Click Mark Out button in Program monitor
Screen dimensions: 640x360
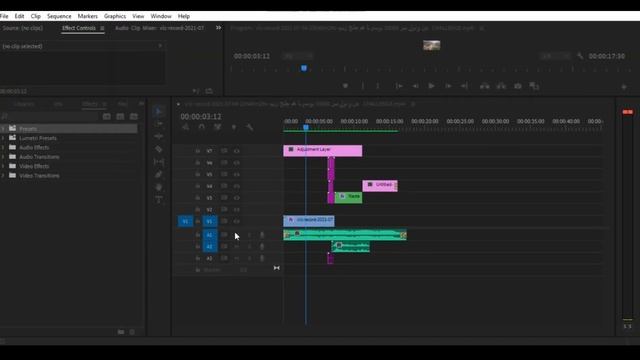pyautogui.click(x=378, y=86)
